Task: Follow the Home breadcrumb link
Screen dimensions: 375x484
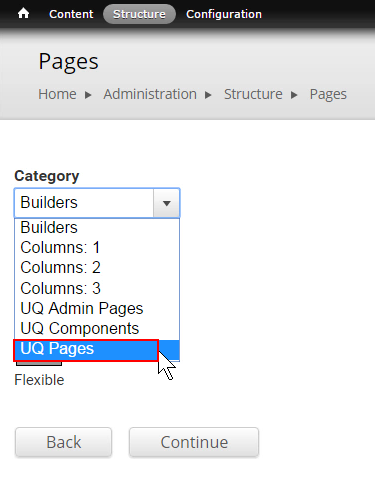Action: (57, 94)
